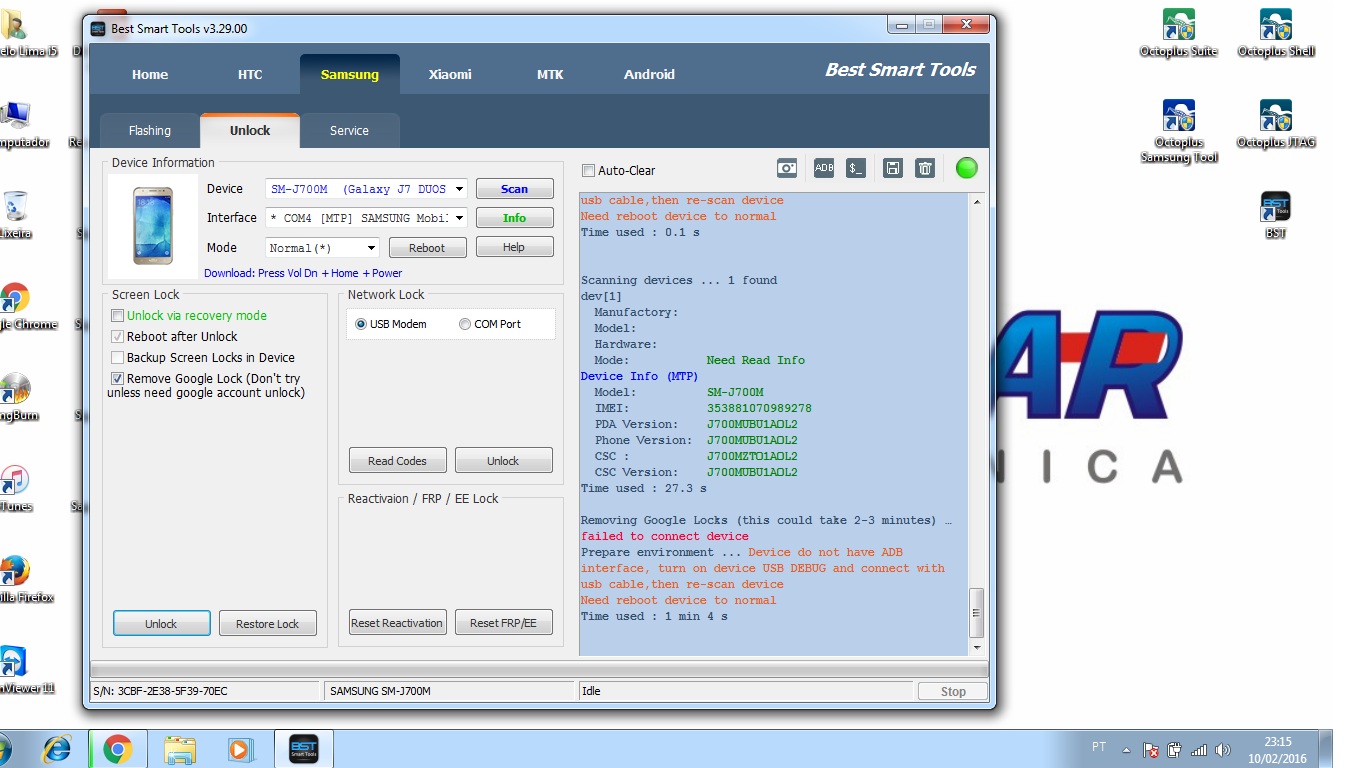
Task: Show hidden tray icons arrow
Action: pos(1127,749)
